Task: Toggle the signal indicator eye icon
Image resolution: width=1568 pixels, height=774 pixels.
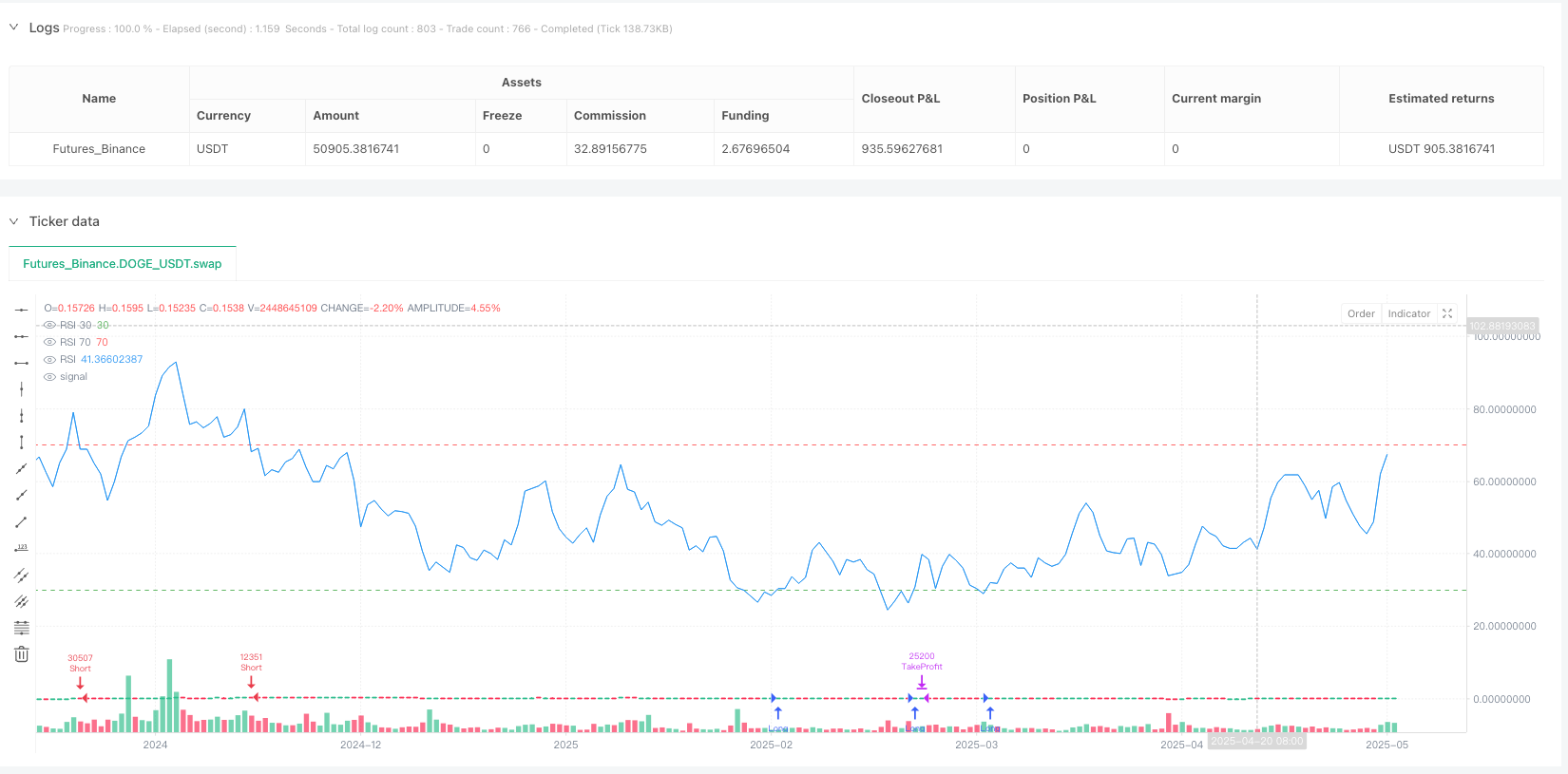Action: pyautogui.click(x=50, y=377)
